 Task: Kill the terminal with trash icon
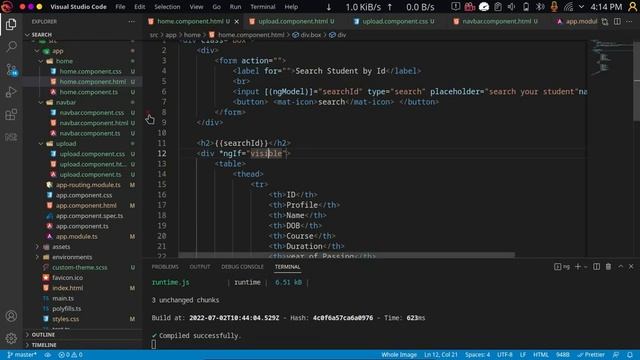[608, 267]
